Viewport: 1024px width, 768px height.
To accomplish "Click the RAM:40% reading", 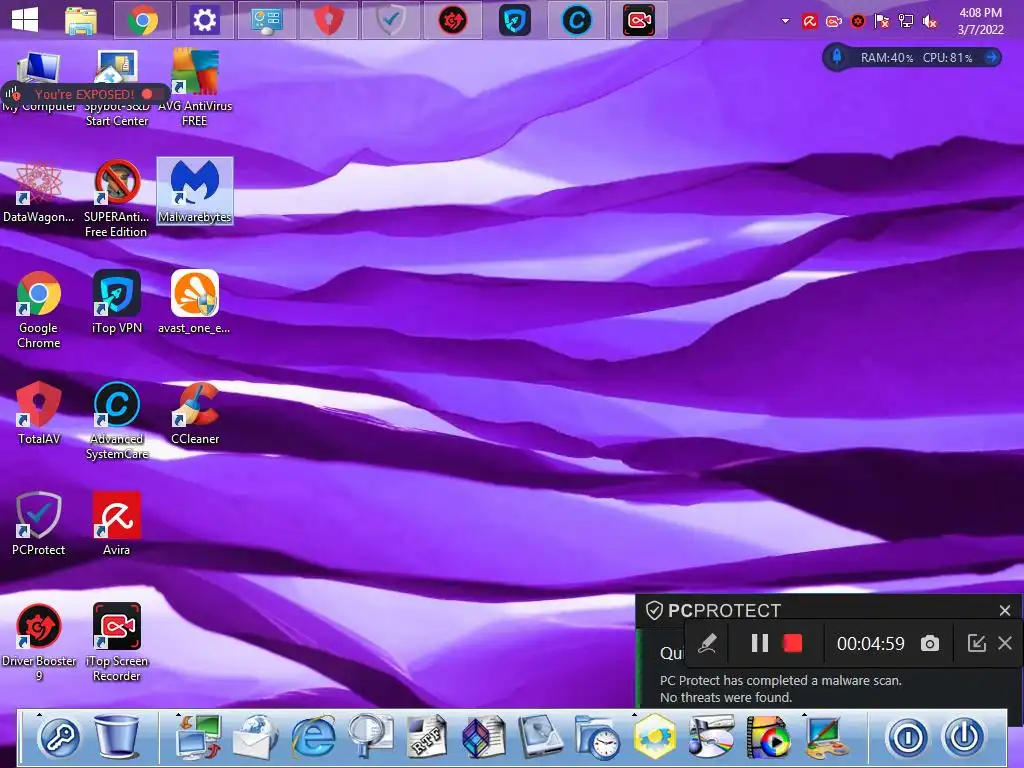I will coord(886,57).
